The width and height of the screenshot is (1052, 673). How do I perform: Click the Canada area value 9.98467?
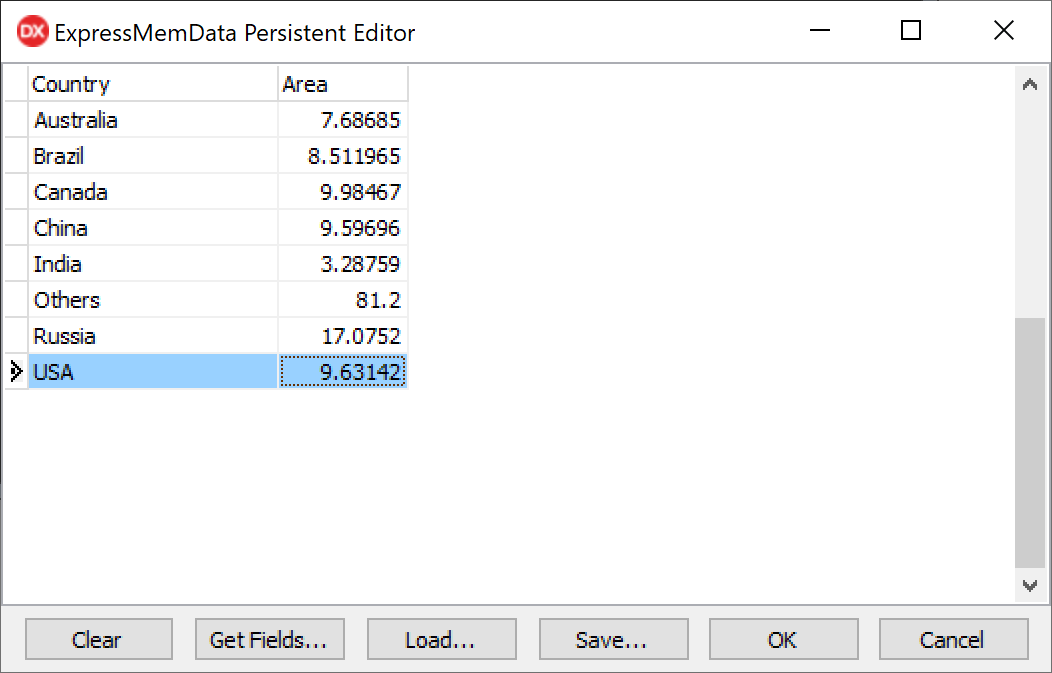coord(343,192)
